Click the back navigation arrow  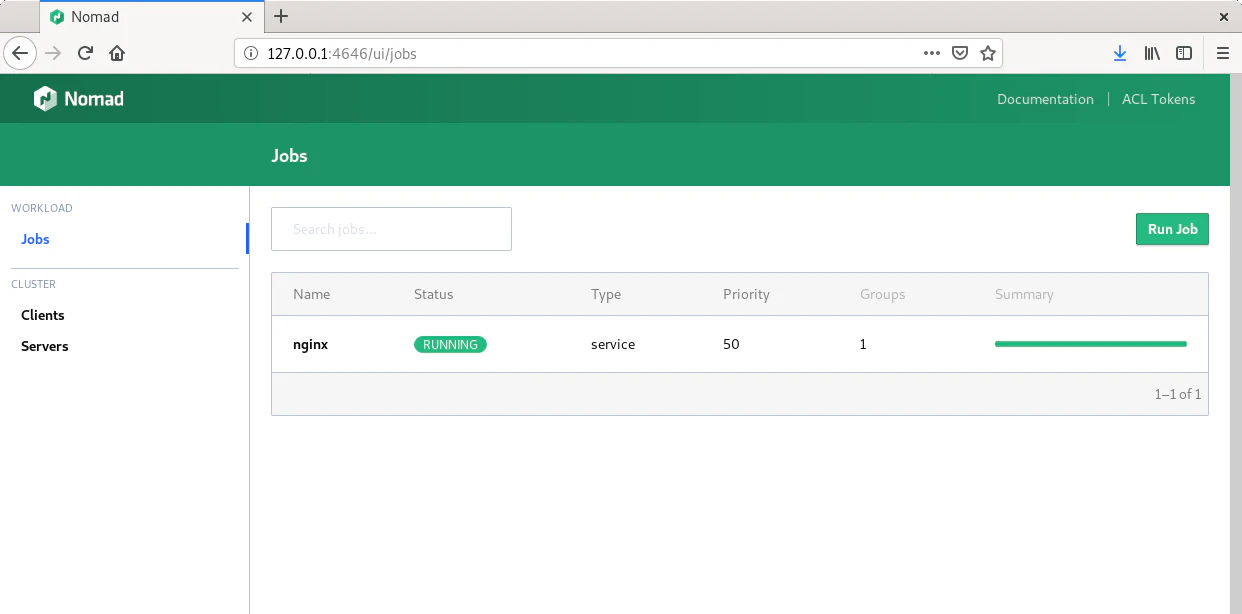click(x=20, y=54)
